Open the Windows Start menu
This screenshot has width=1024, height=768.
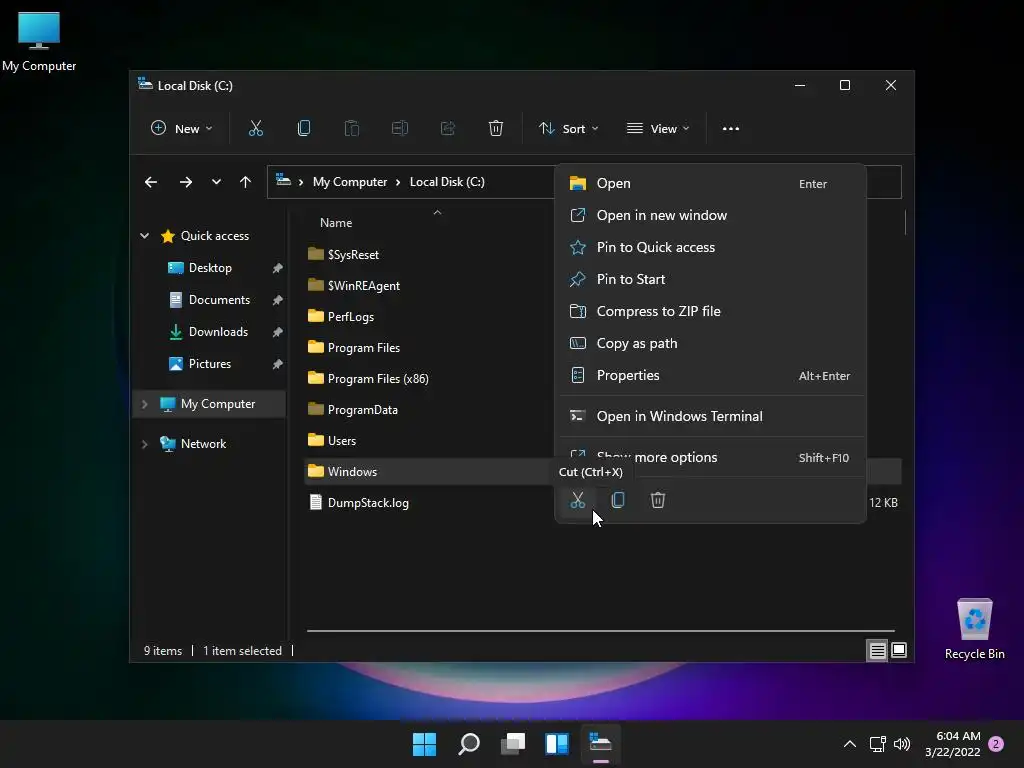pyautogui.click(x=424, y=744)
